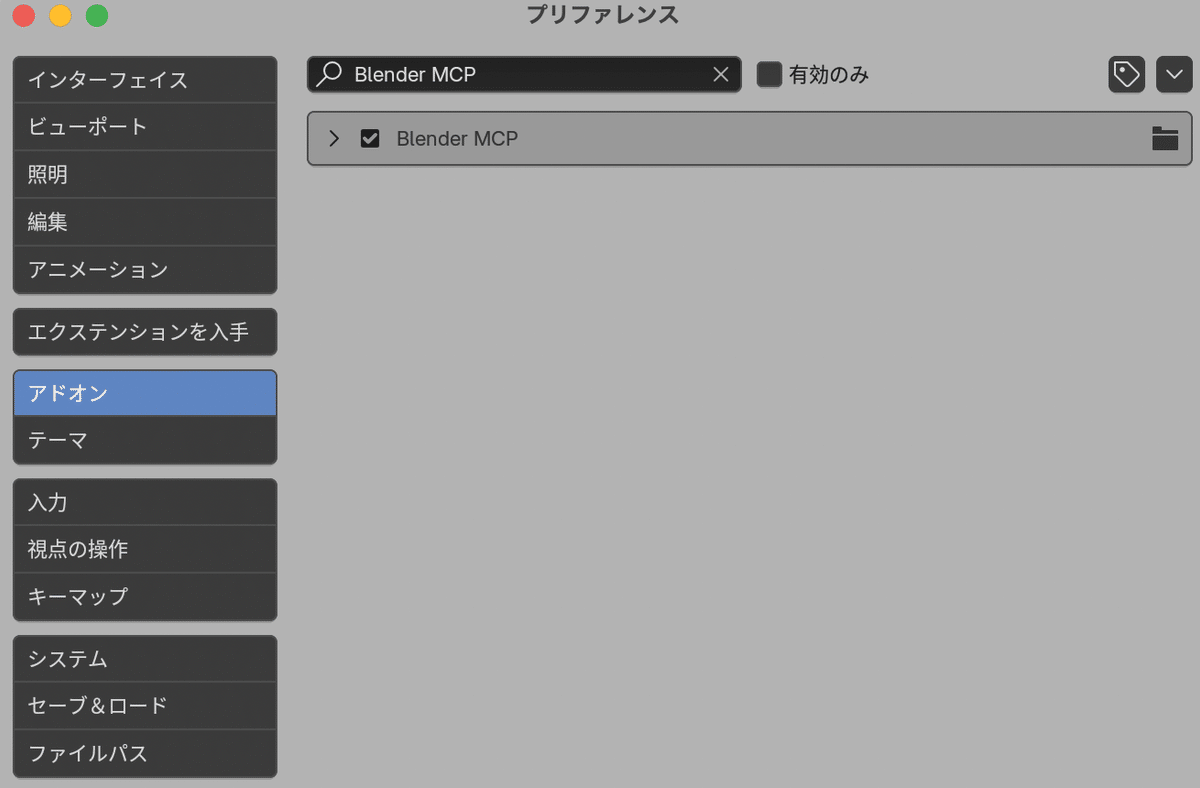Open the テーマ preferences section

pos(145,440)
